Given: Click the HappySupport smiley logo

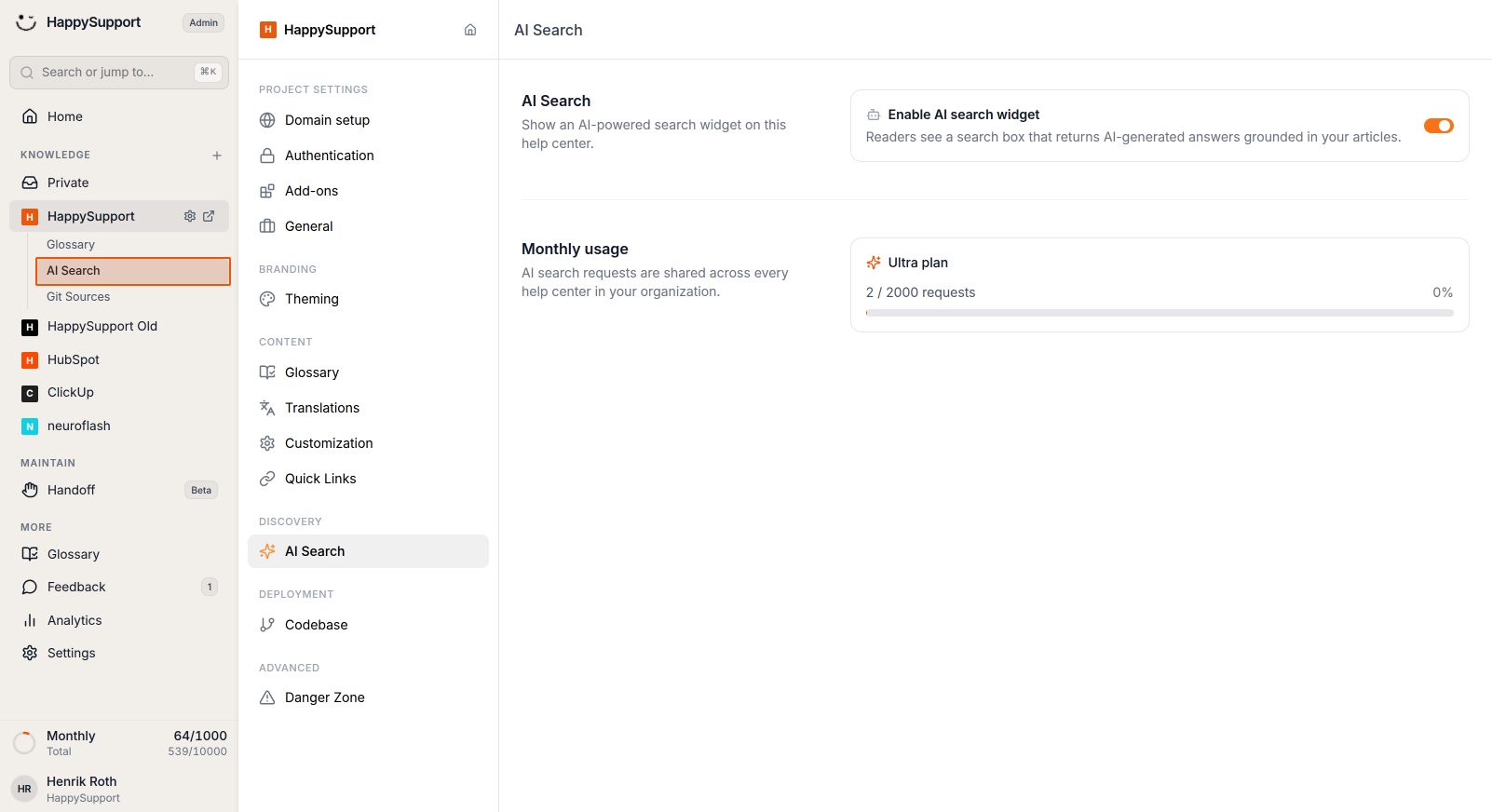Looking at the screenshot, I should tap(26, 22).
